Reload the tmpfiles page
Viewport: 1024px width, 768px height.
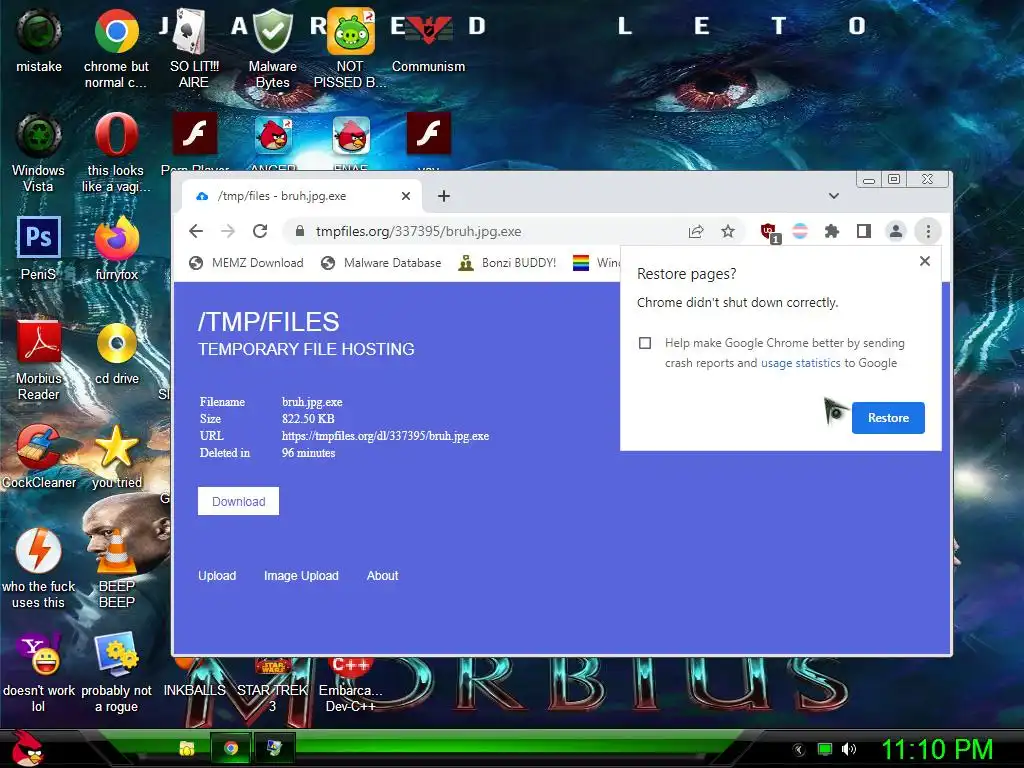(260, 231)
